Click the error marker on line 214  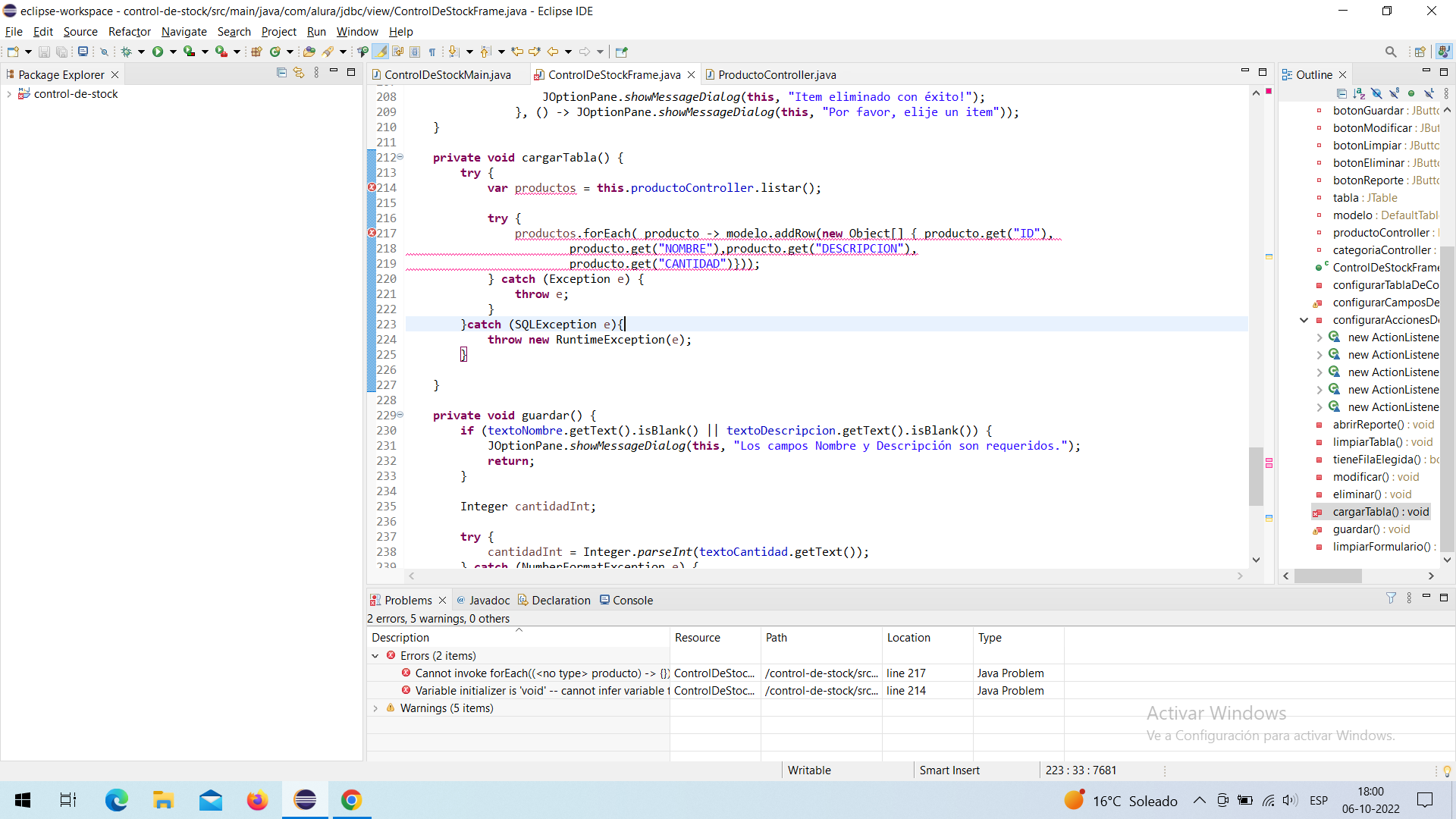click(x=371, y=187)
